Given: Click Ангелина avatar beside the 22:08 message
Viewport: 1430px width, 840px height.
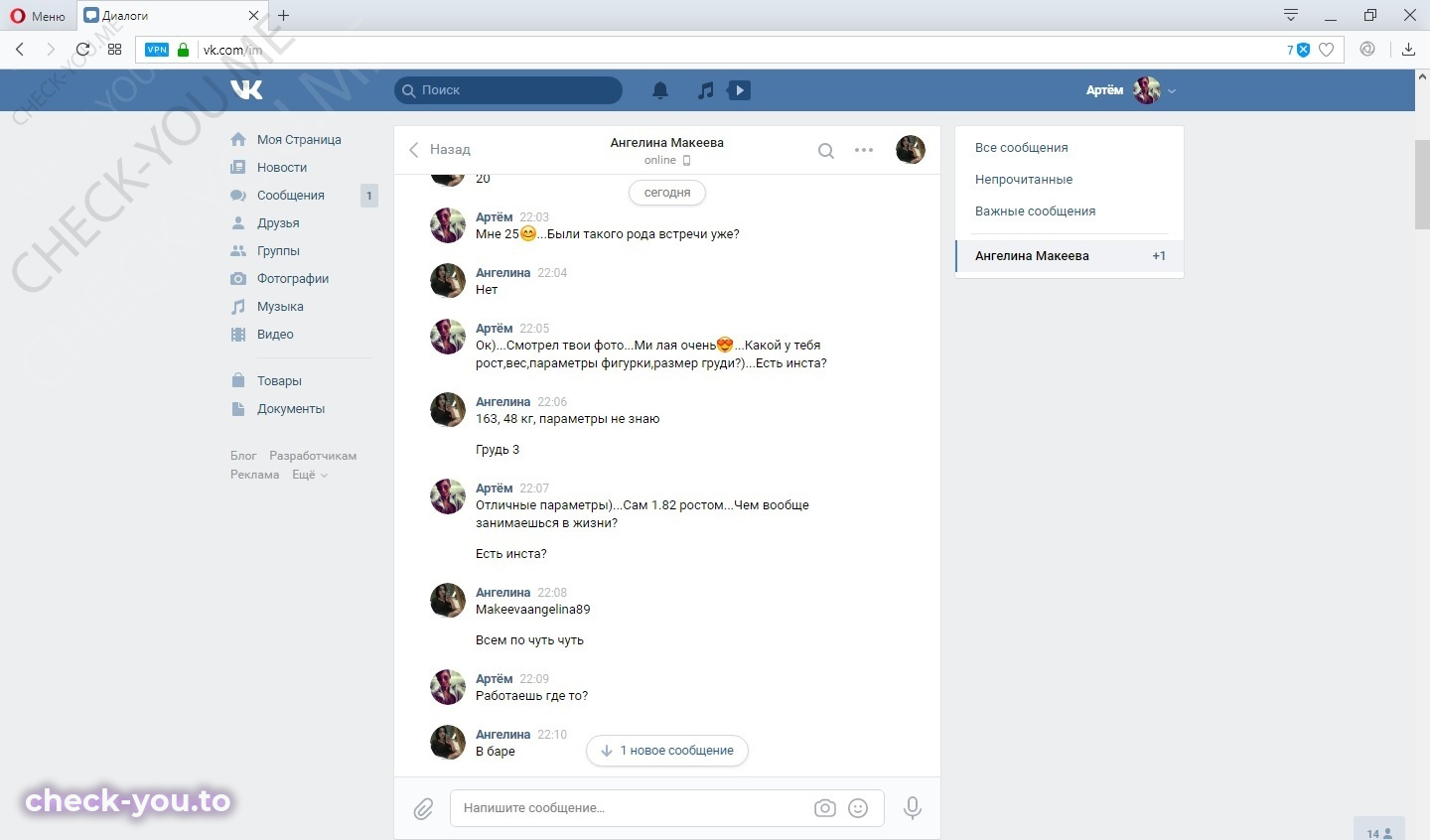Looking at the screenshot, I should pyautogui.click(x=448, y=601).
